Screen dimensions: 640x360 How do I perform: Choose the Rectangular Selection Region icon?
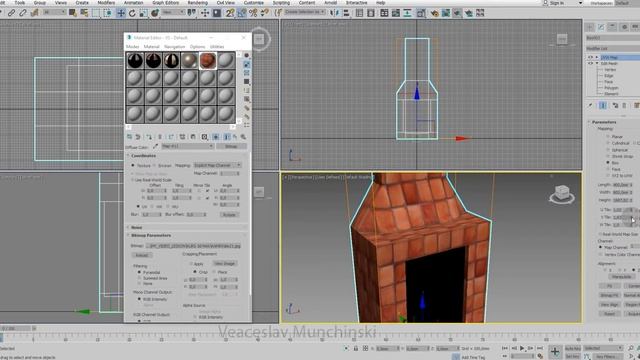96,13
